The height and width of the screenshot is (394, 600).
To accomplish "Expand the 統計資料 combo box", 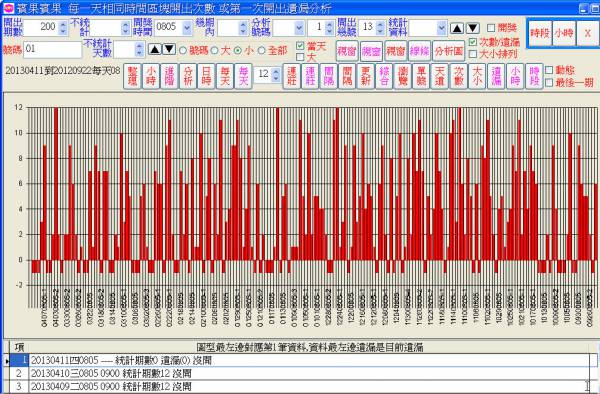I will point(442,28).
